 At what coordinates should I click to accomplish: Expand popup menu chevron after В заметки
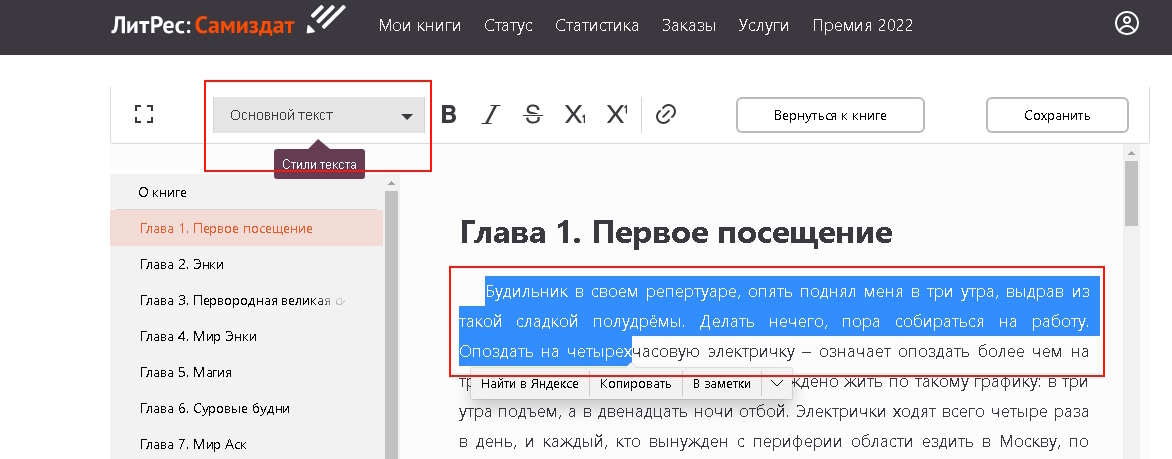click(777, 383)
